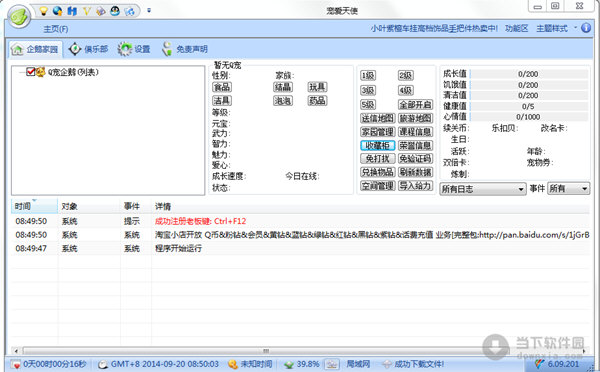Click the 洁具 button
The image size is (600, 372).
(x=222, y=101)
